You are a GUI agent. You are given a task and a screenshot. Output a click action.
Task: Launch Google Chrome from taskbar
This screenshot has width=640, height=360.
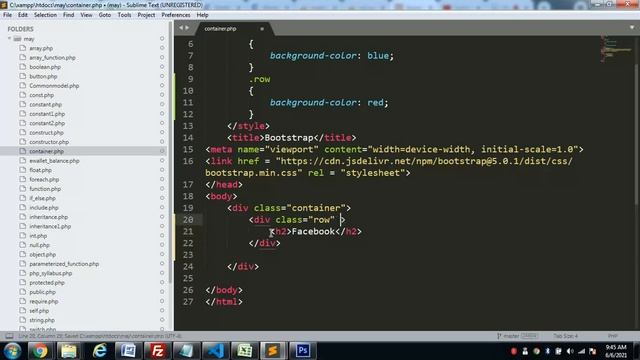[40, 351]
